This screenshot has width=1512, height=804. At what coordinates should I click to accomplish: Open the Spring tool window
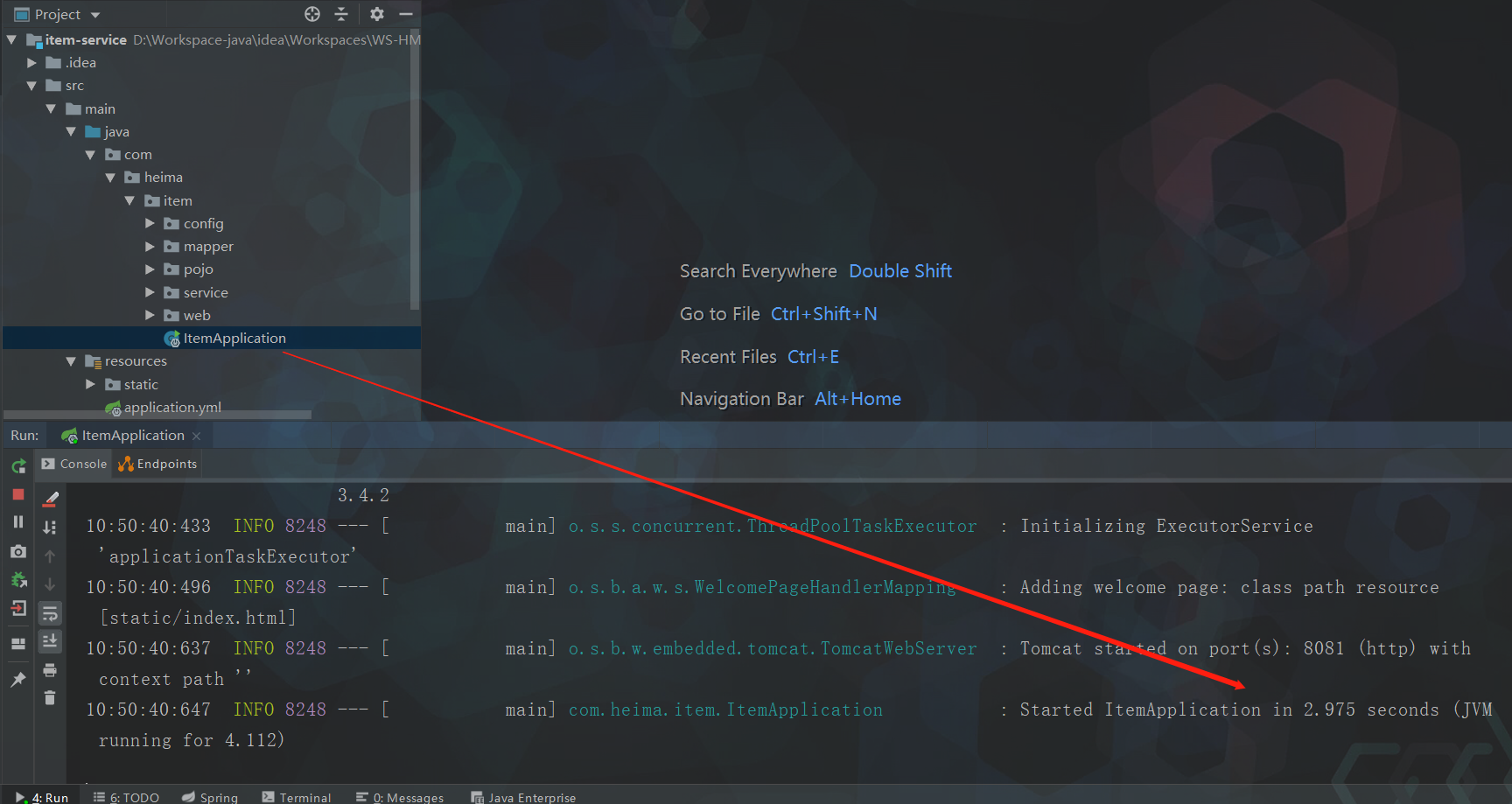point(210,797)
